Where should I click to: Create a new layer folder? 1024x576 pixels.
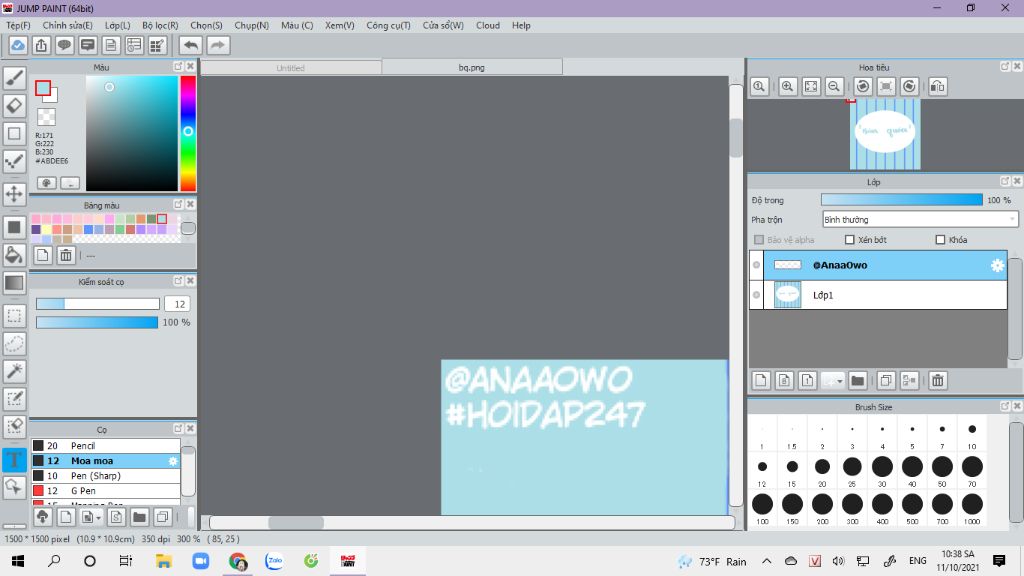coord(857,380)
